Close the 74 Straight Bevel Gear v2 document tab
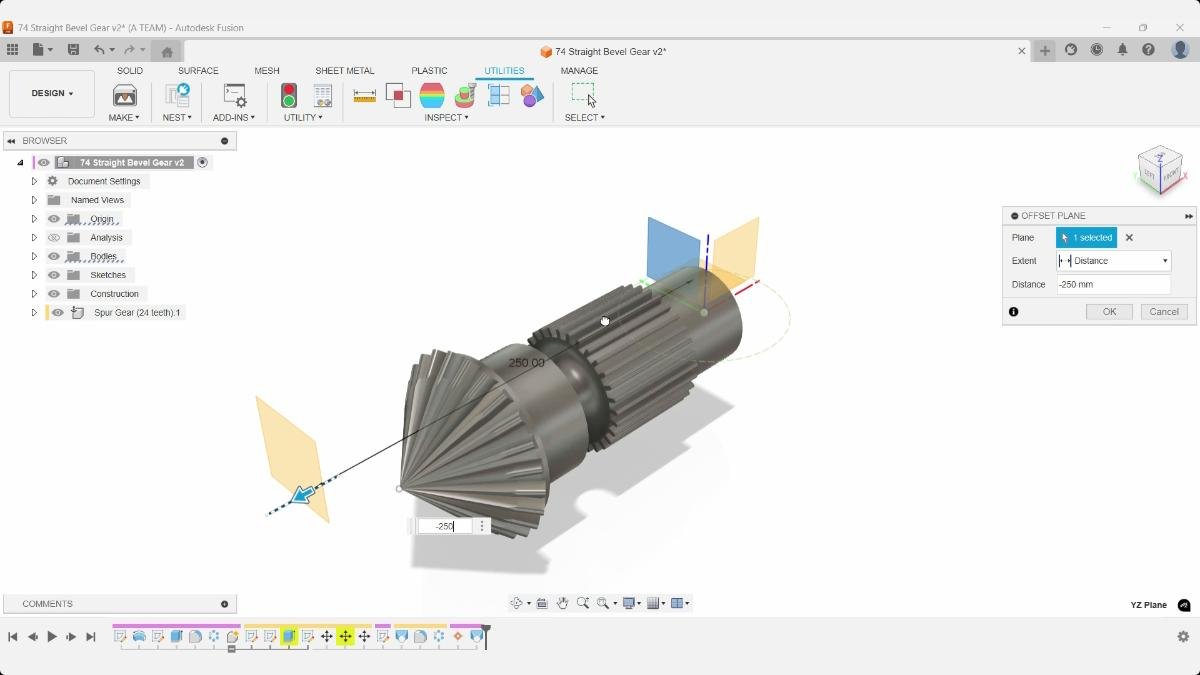This screenshot has width=1200, height=675. (x=1022, y=51)
